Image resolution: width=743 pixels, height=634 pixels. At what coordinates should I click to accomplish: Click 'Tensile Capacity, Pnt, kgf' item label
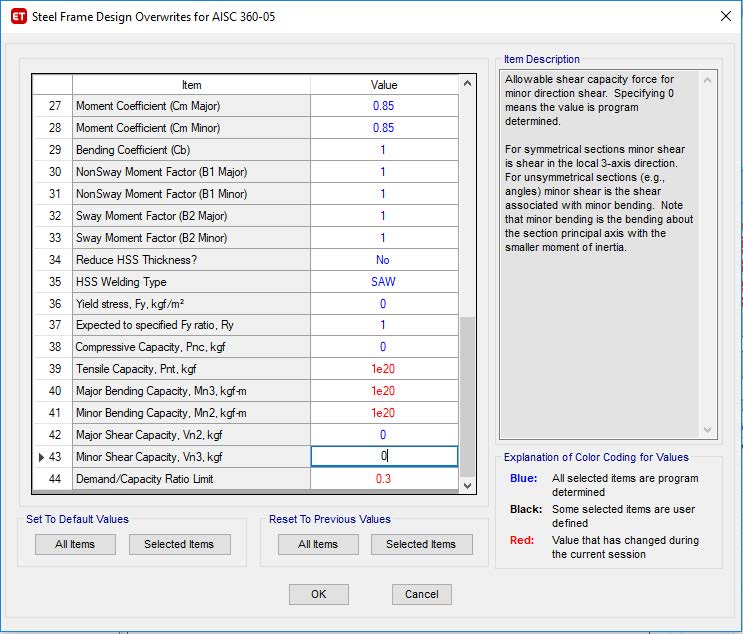coord(136,369)
